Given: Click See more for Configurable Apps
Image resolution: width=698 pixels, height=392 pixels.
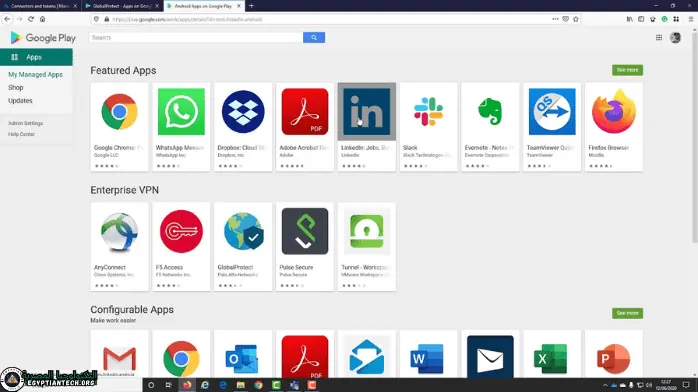Looking at the screenshot, I should (x=627, y=313).
